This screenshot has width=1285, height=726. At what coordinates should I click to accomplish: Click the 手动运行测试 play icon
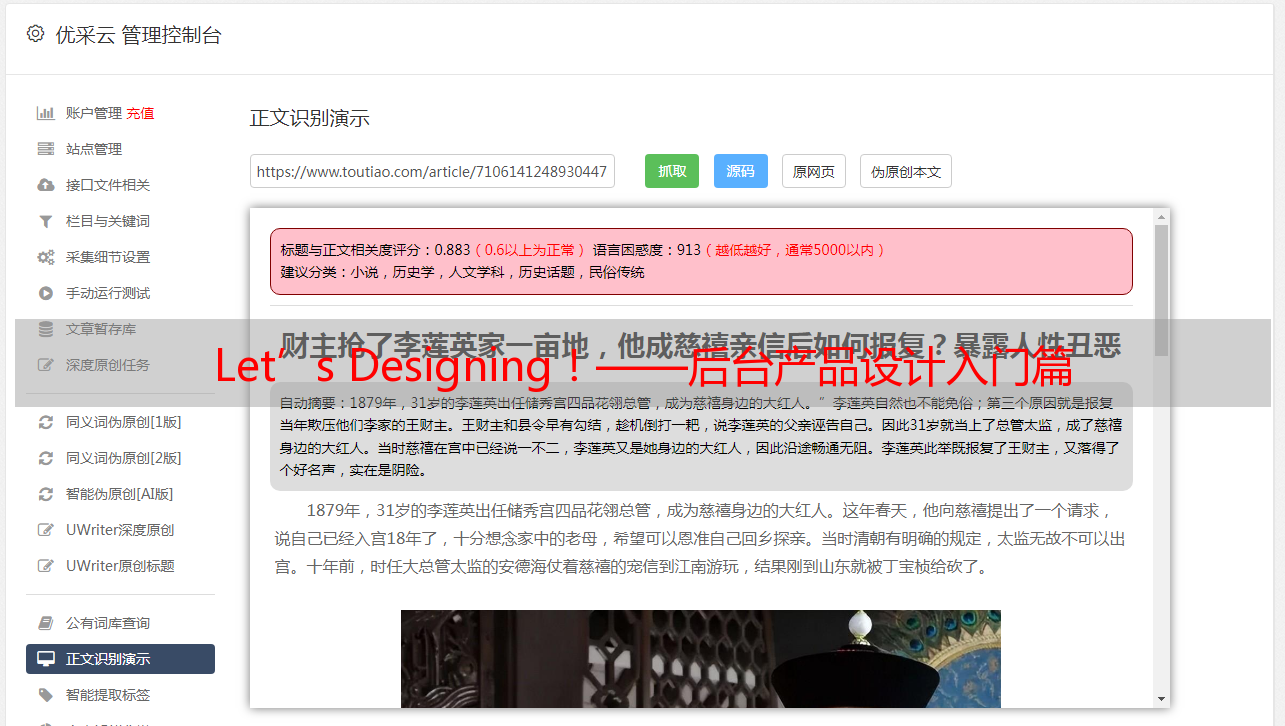point(46,293)
